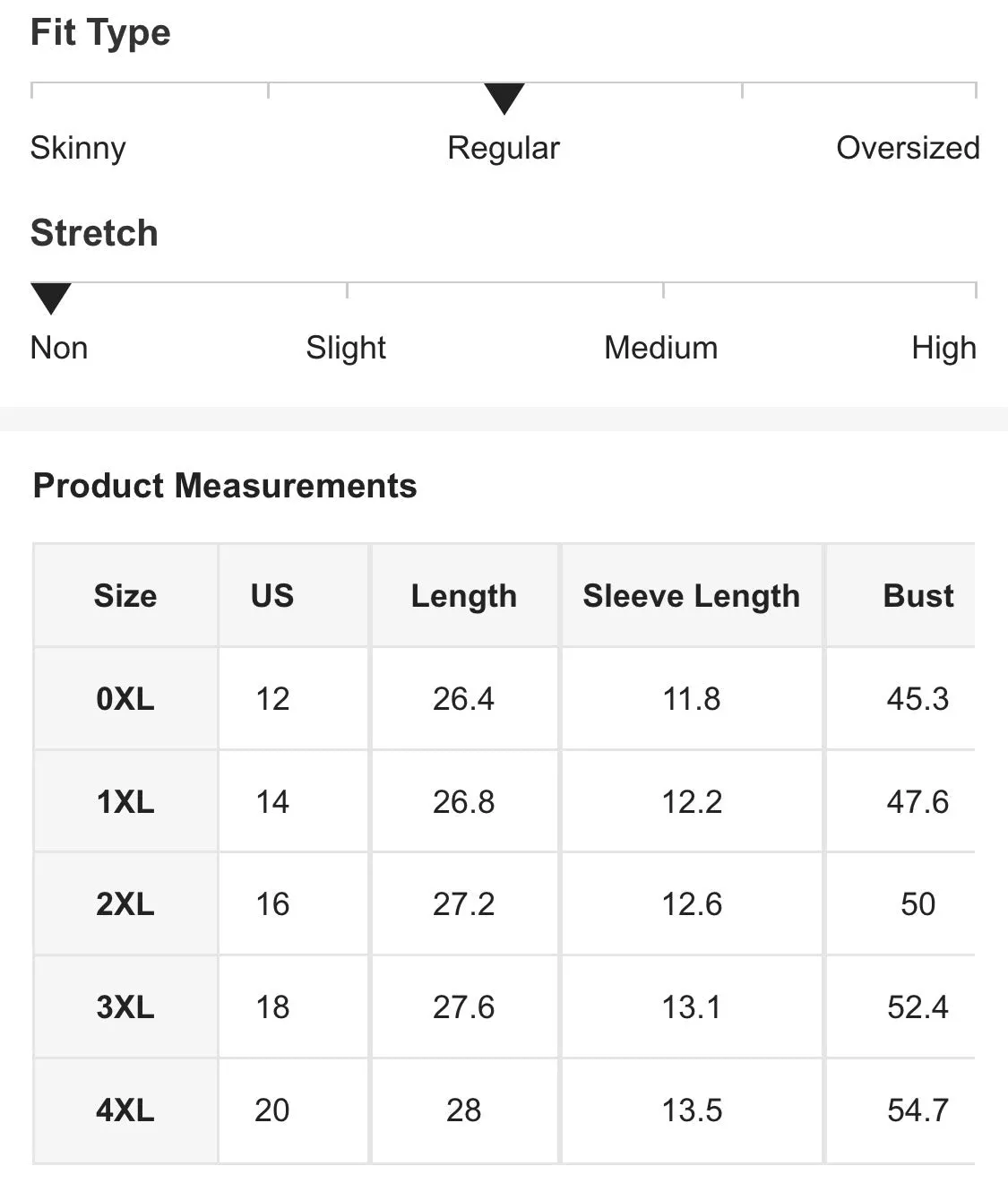1008x1192 pixels.
Task: Select the 0XL size row cell
Action: pyautogui.click(x=125, y=698)
